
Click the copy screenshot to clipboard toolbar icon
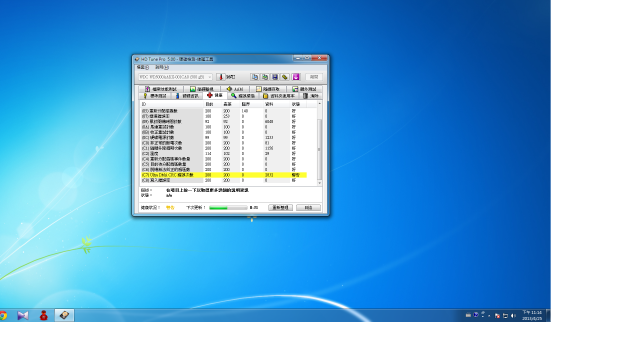[265, 77]
